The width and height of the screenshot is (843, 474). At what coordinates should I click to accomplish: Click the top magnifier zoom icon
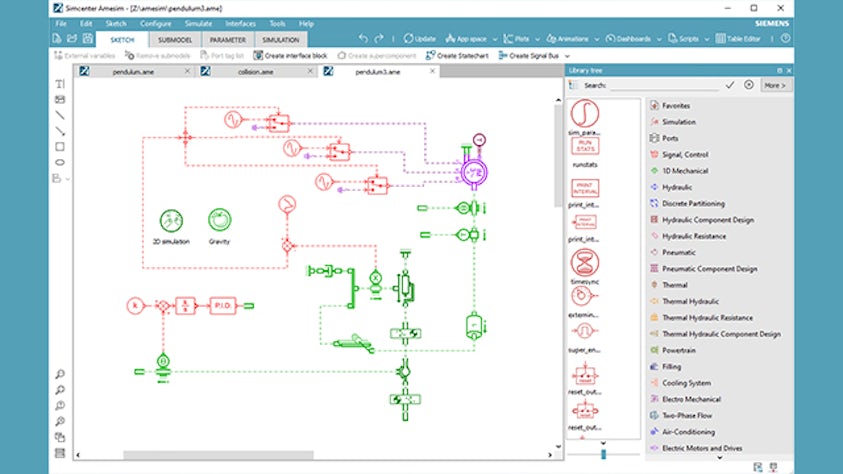(60, 374)
